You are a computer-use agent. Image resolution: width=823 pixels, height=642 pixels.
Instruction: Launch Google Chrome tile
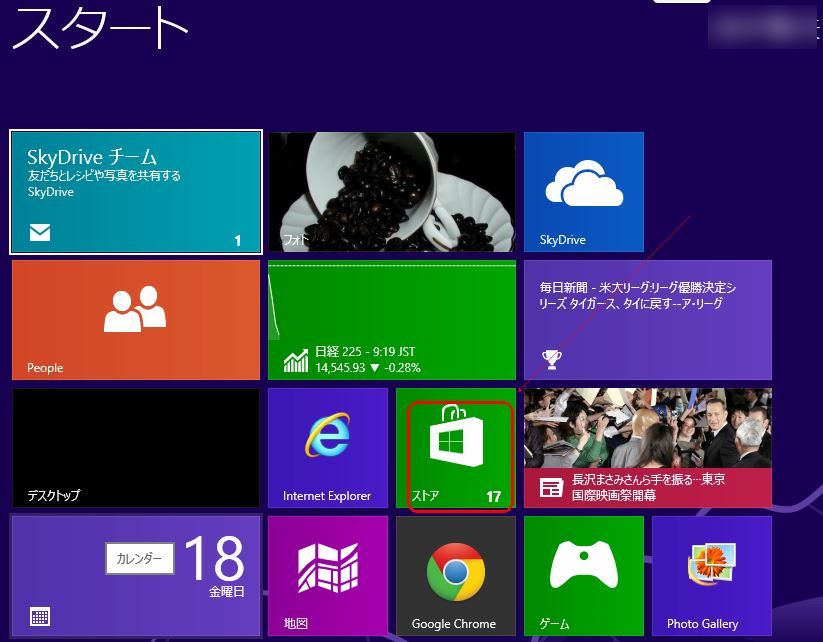(x=456, y=576)
